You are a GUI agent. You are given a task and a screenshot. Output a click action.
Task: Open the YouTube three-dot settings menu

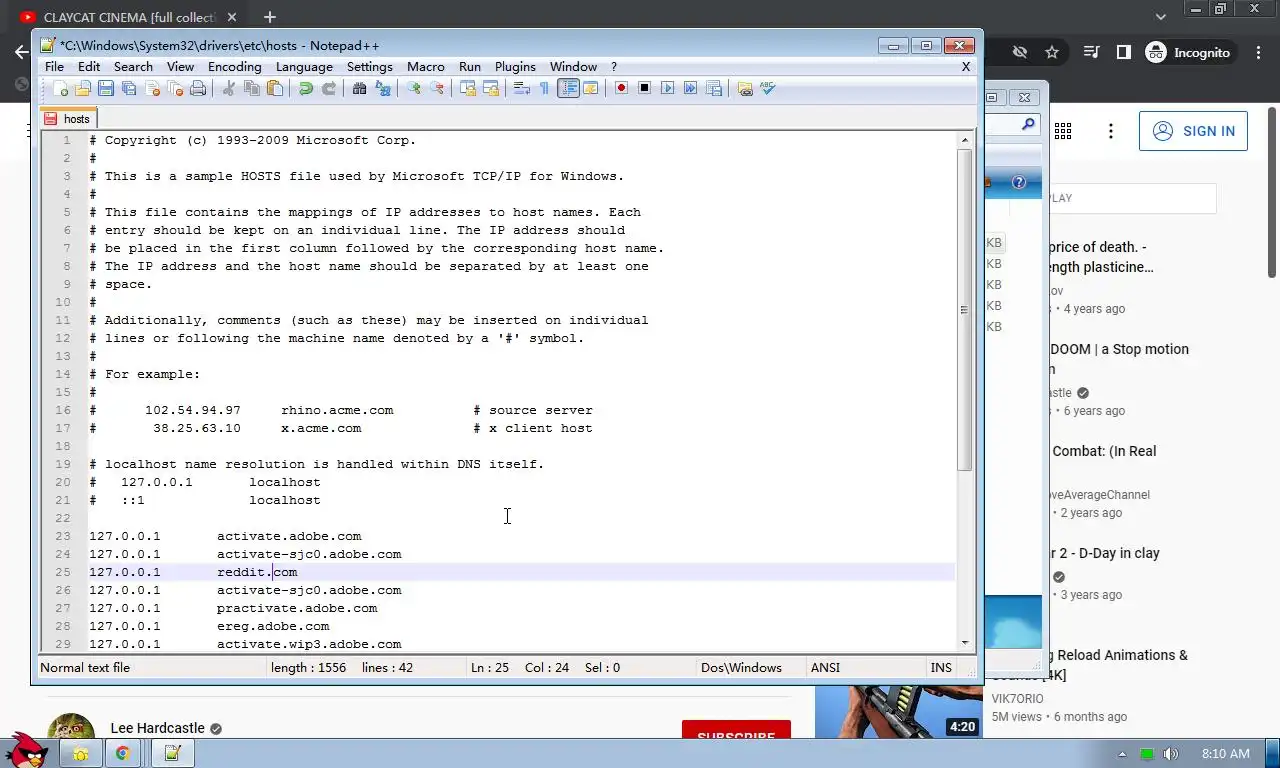click(x=1111, y=131)
